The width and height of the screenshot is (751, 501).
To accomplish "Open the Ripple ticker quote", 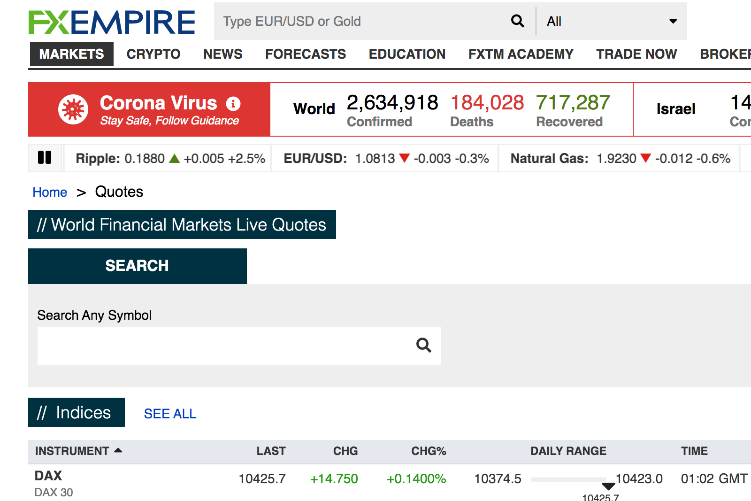I will click(170, 159).
